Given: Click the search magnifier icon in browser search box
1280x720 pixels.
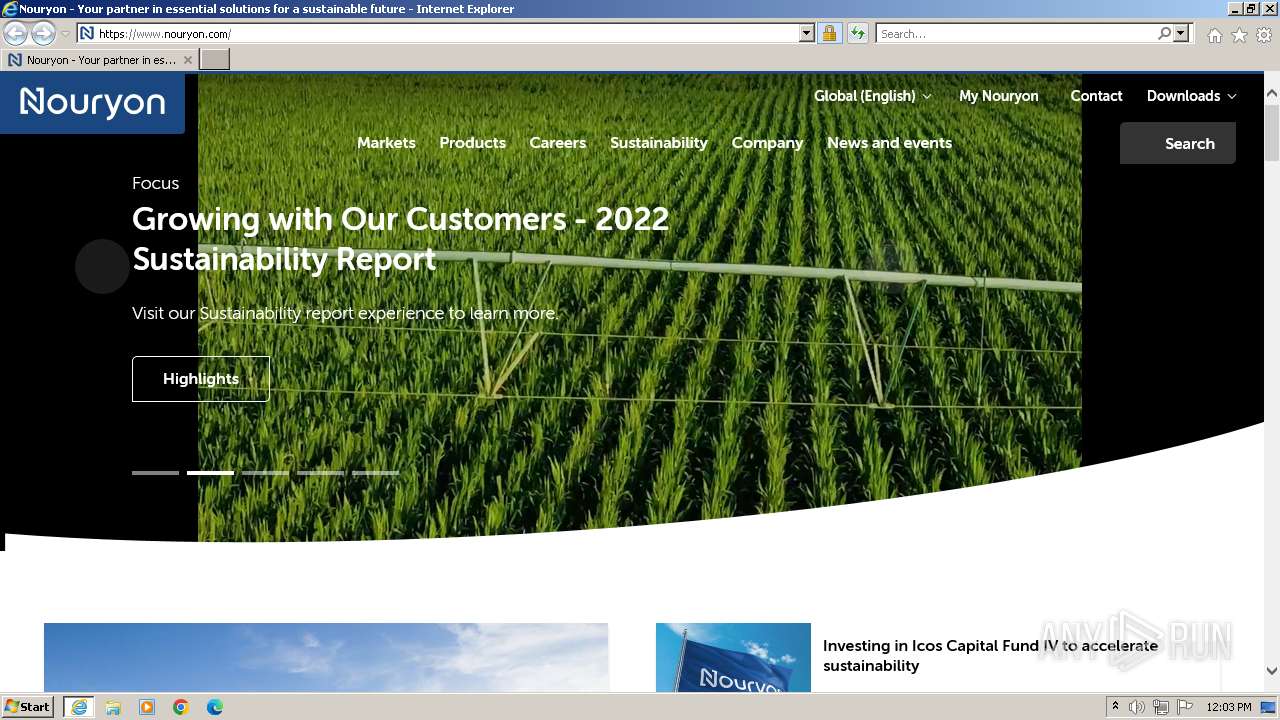Looking at the screenshot, I should (x=1164, y=33).
